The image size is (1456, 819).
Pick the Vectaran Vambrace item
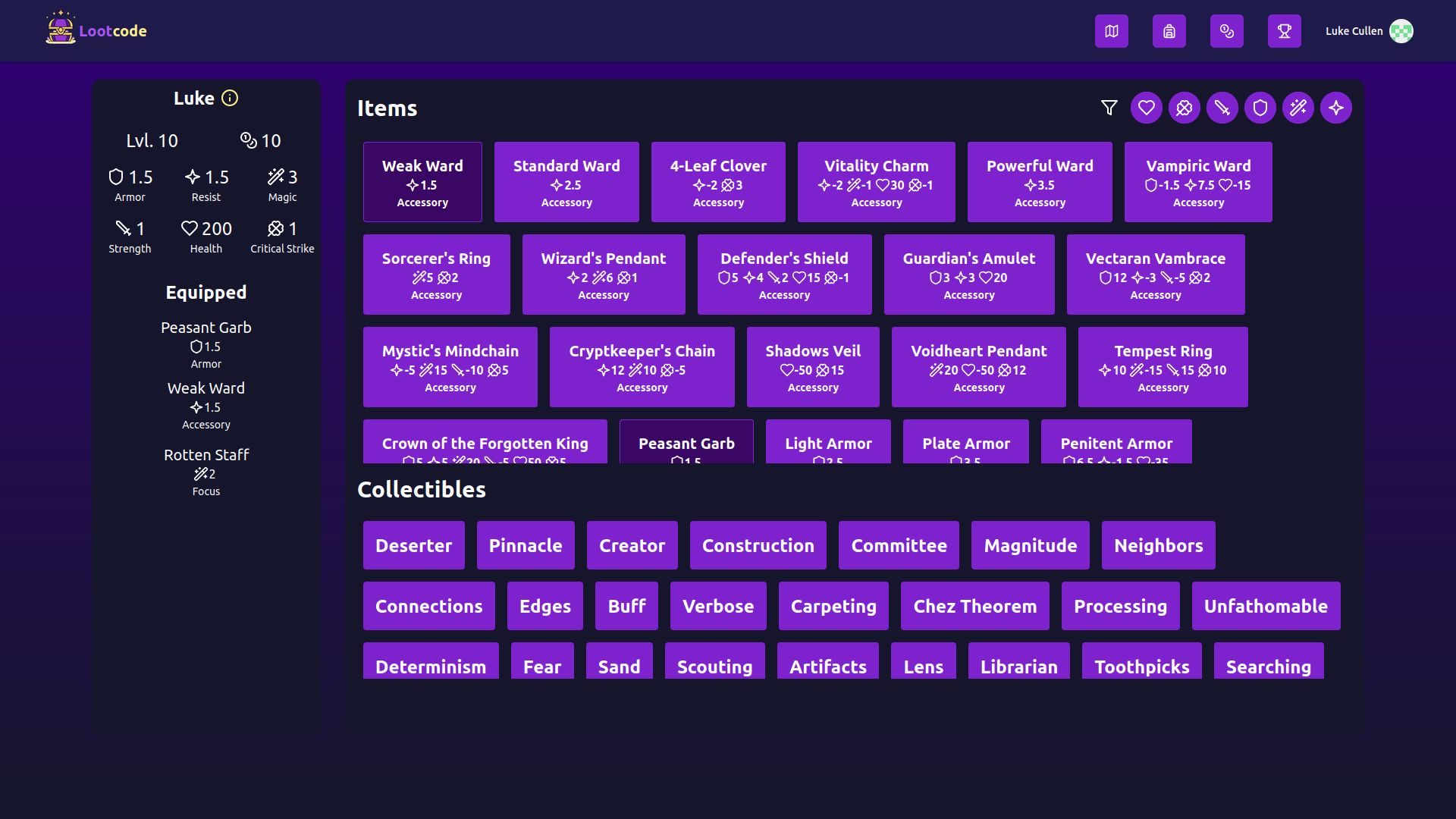[1156, 275]
